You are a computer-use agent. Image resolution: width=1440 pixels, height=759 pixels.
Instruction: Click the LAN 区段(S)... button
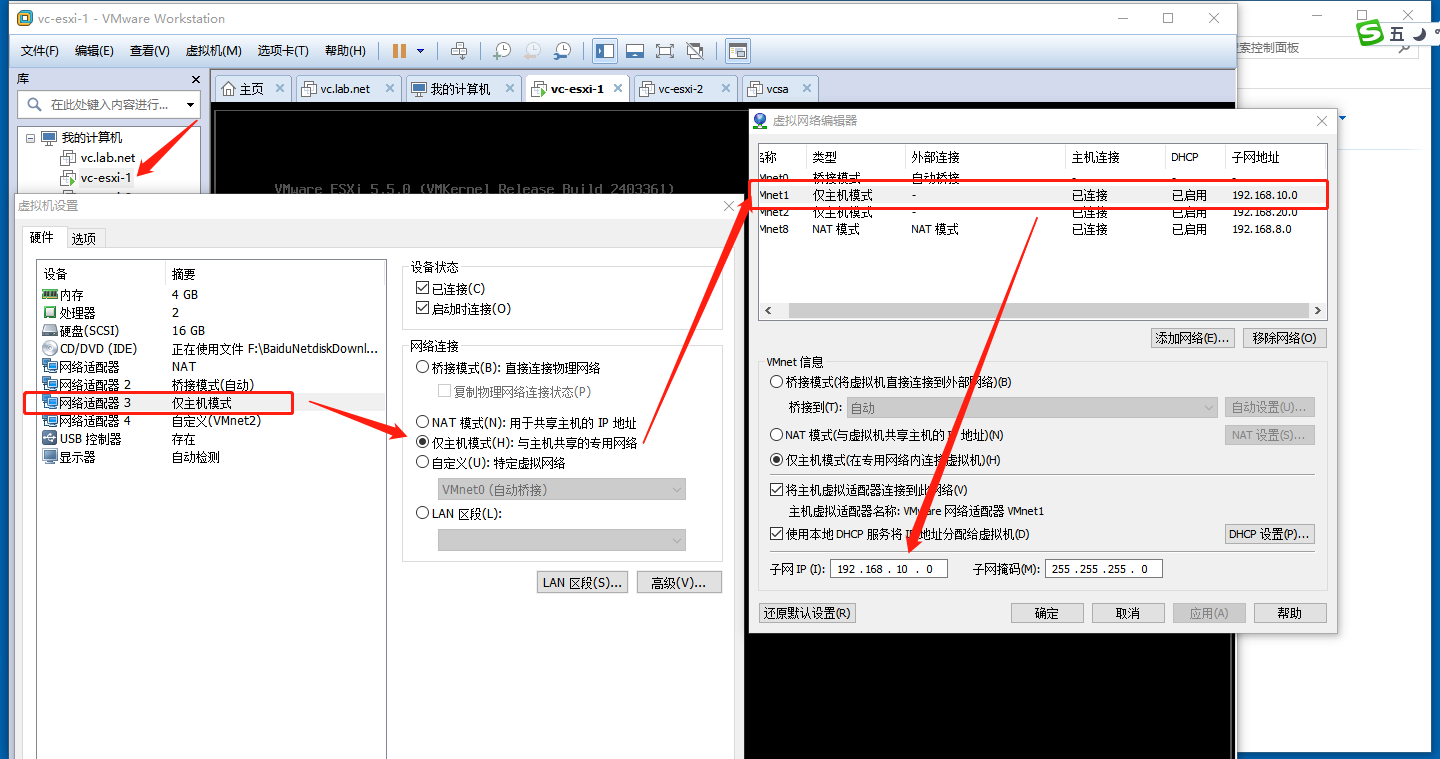[582, 582]
